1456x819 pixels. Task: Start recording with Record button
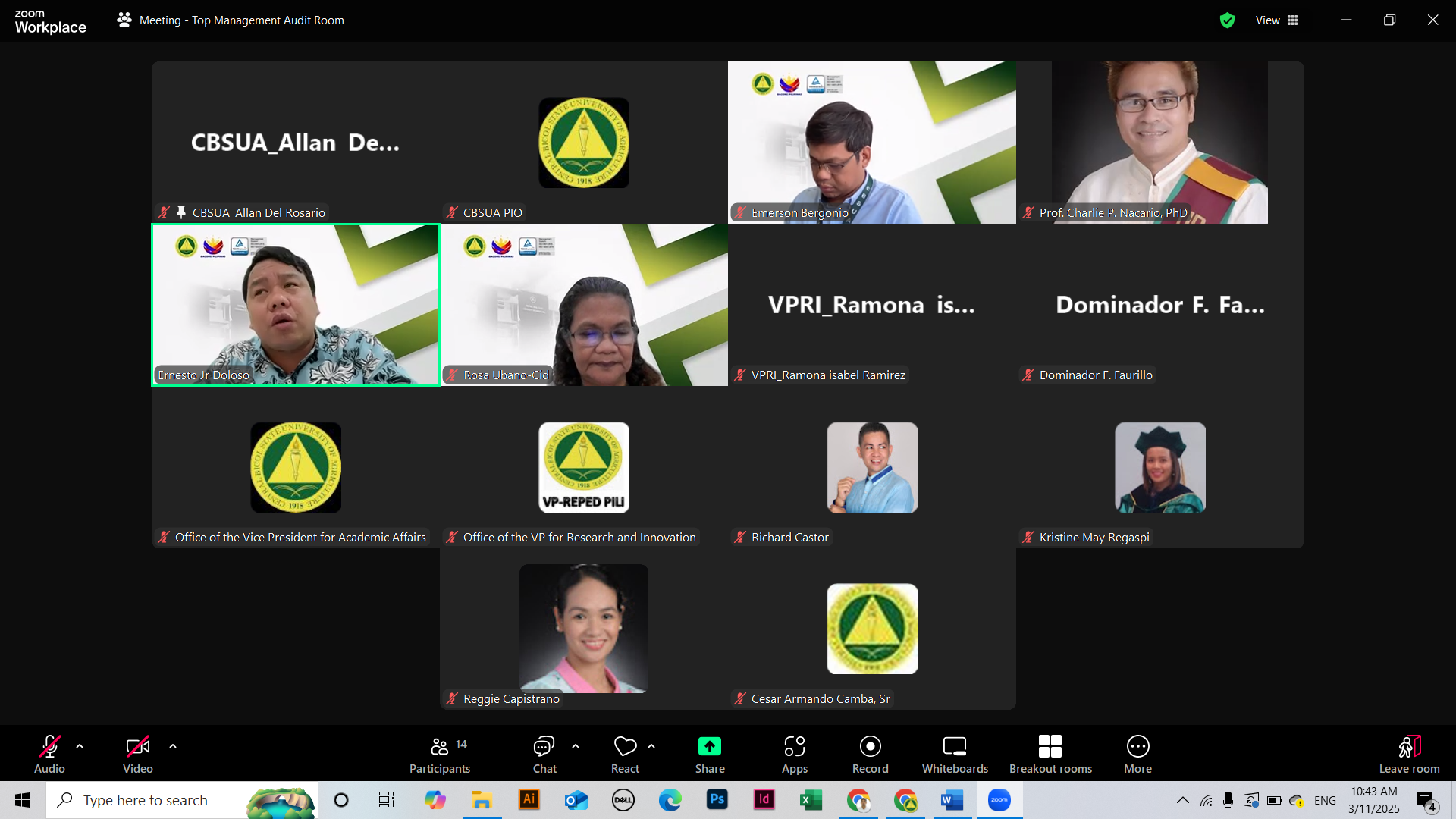[x=870, y=755]
